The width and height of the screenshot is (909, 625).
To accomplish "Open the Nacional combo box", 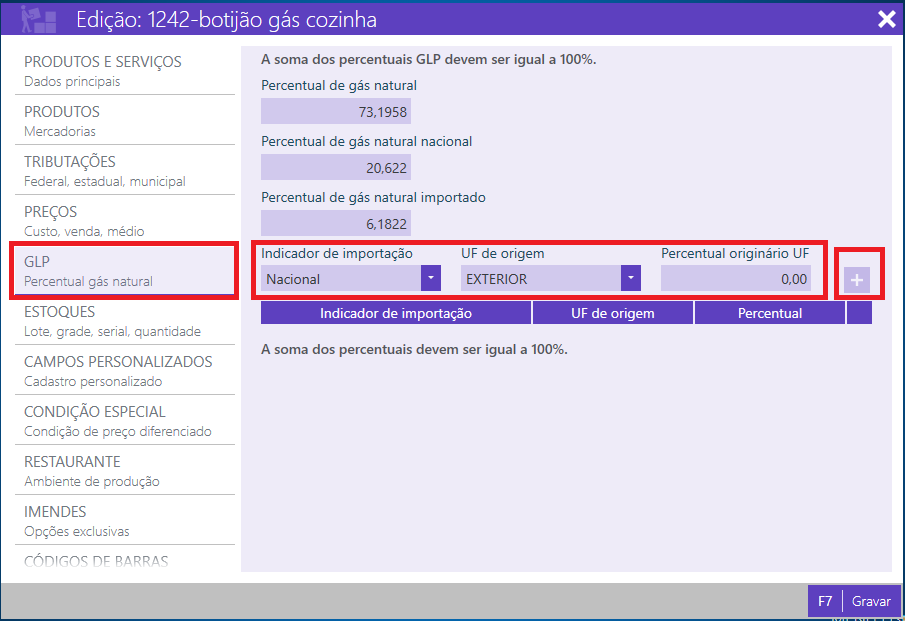I will (x=341, y=278).
